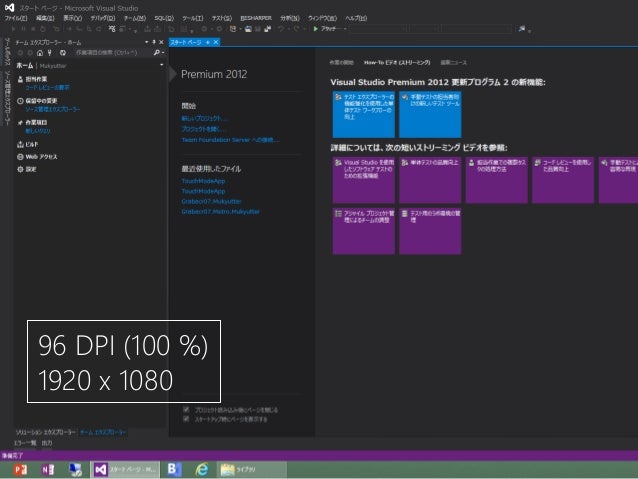Click the 新しいプロジェクト... link
The image size is (638, 479).
click(x=205, y=120)
